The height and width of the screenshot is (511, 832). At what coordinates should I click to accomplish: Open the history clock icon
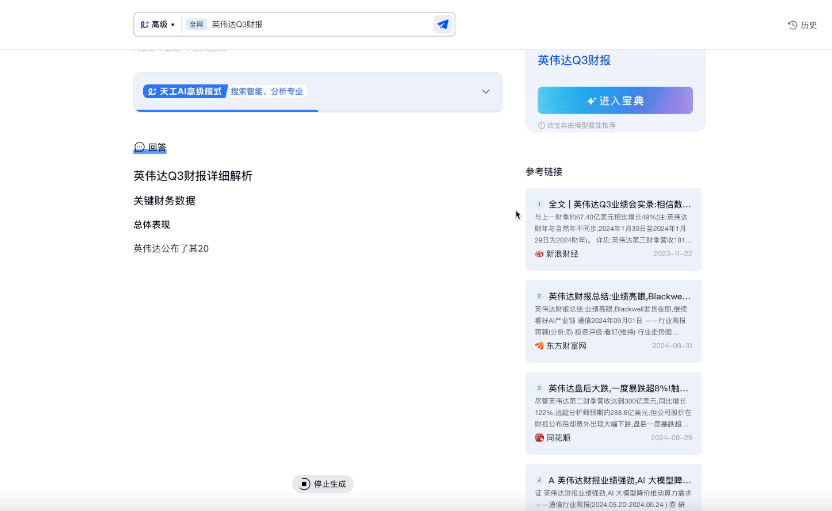tap(792, 25)
